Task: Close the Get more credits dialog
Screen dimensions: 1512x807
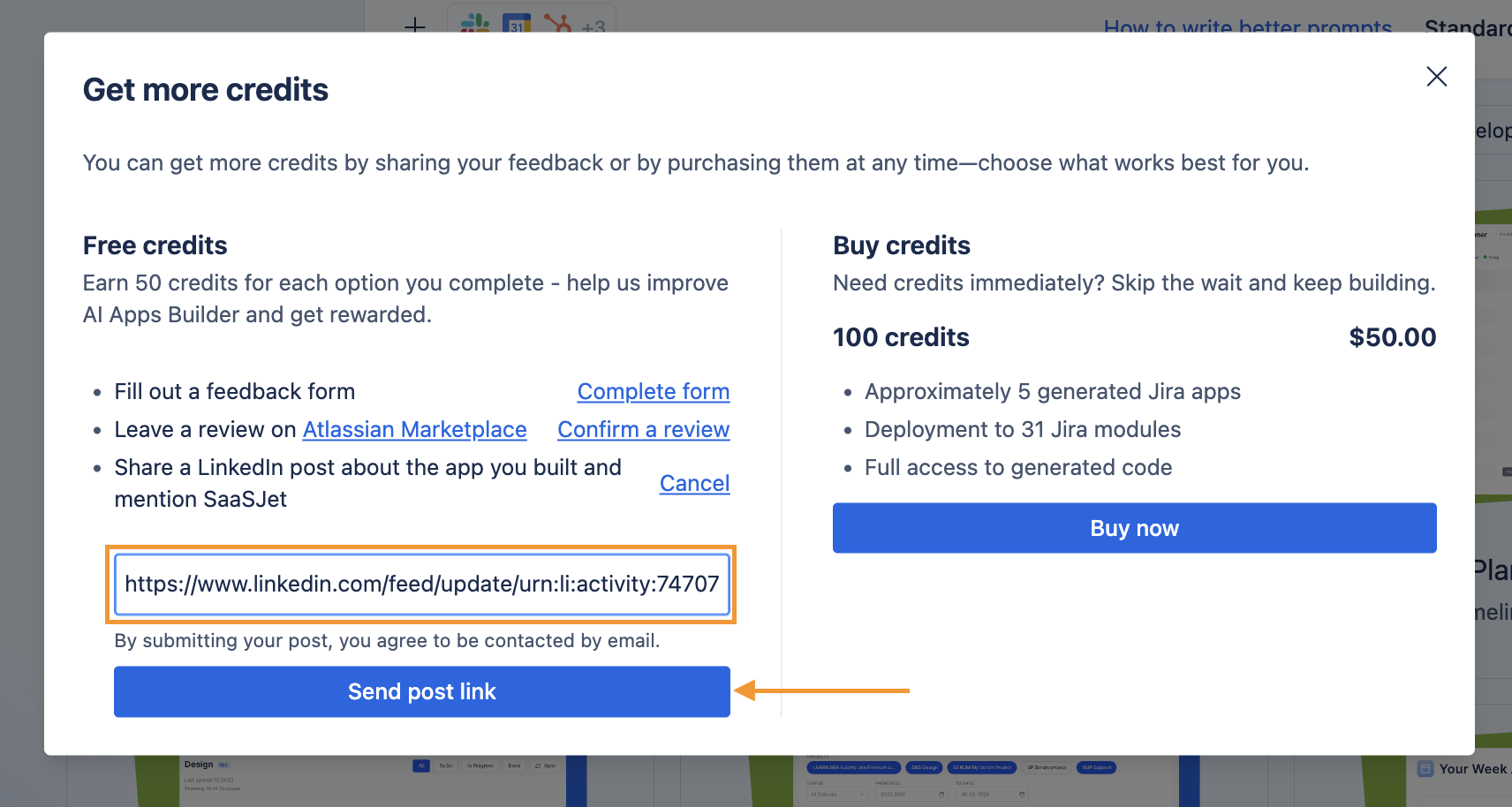Action: (1436, 77)
